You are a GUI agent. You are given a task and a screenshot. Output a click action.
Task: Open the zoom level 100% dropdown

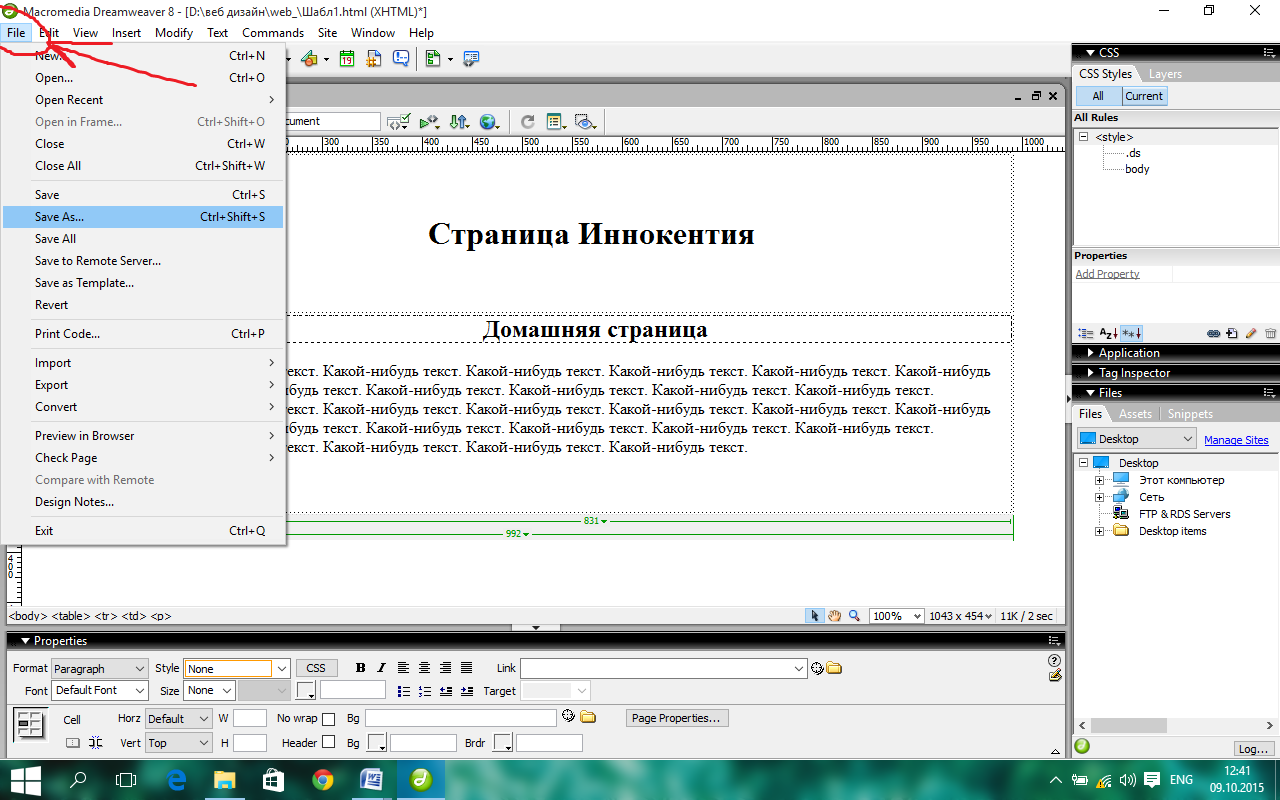896,616
